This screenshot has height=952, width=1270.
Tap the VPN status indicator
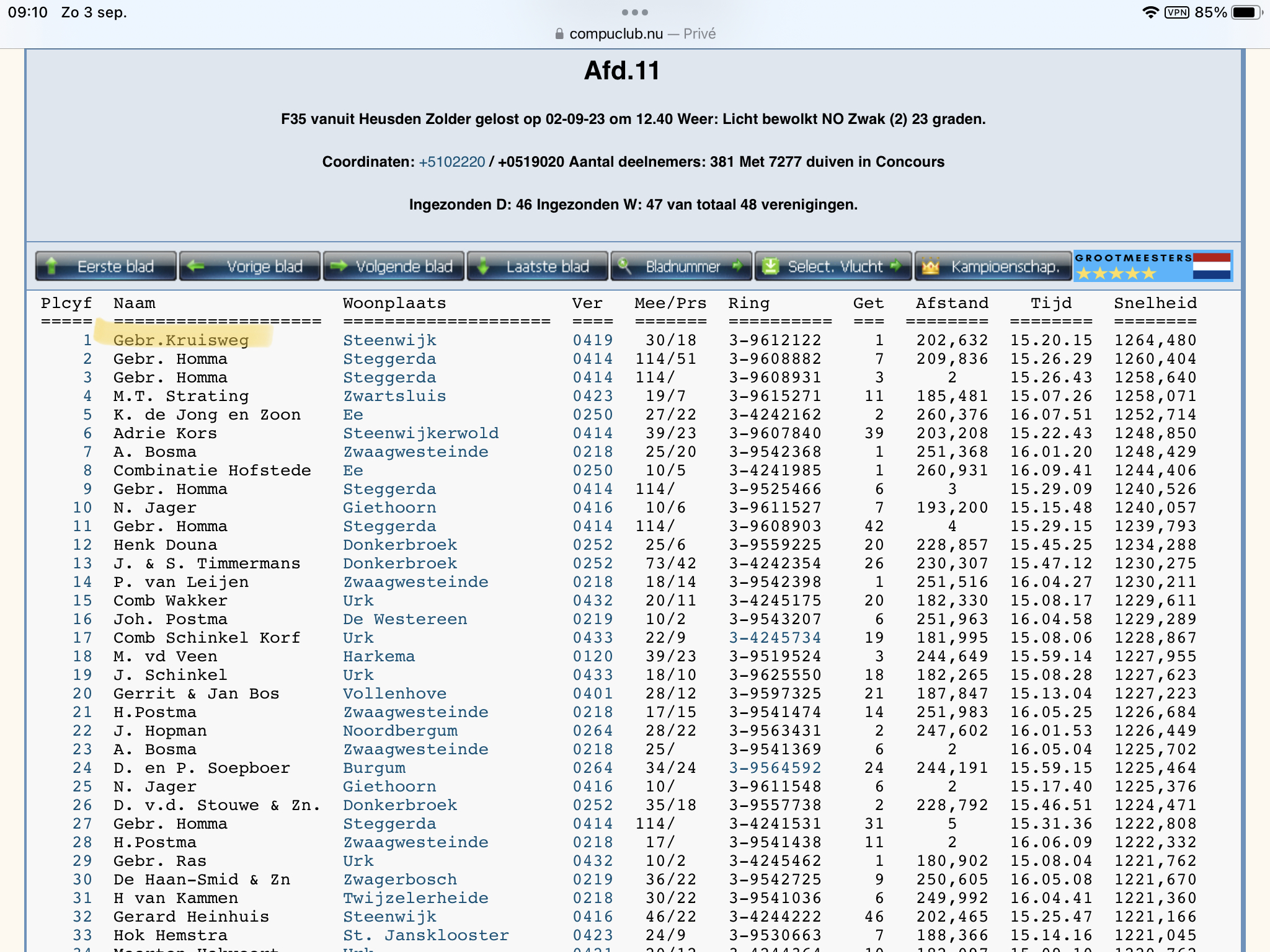(x=1176, y=12)
